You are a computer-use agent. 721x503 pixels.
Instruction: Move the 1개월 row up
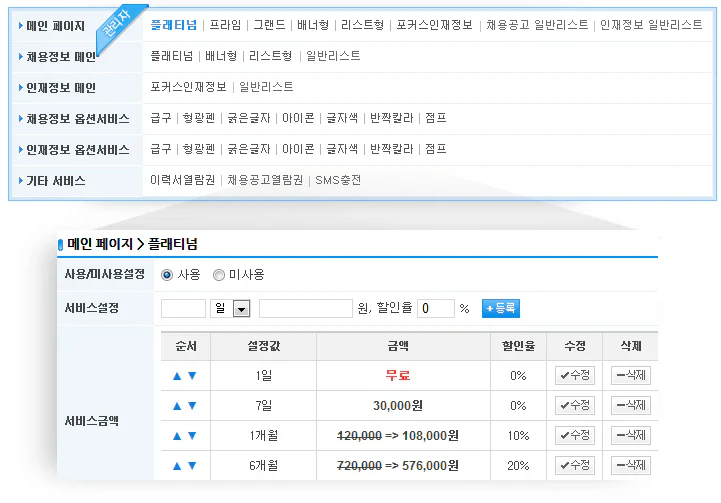[177, 436]
